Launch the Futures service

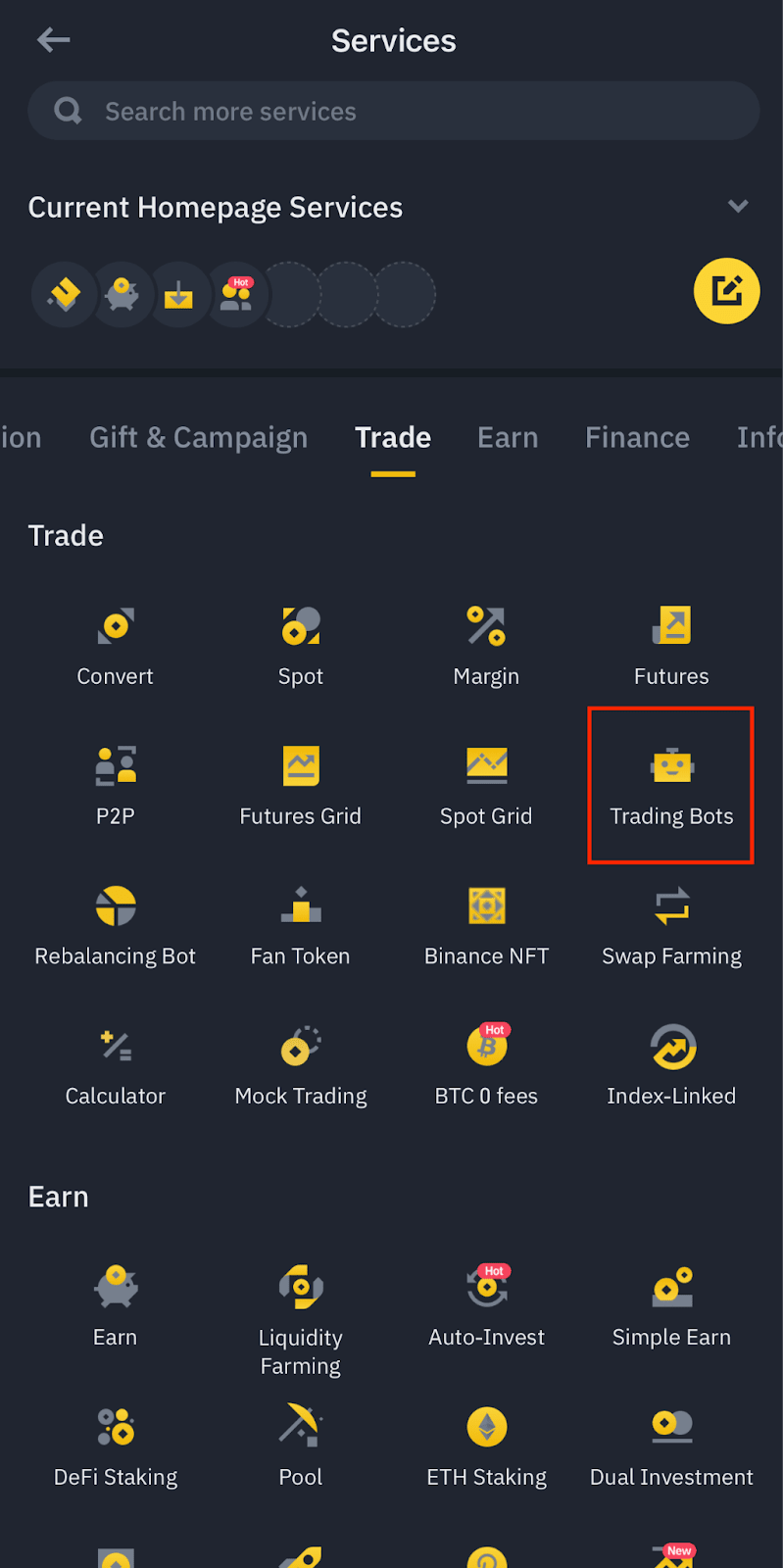[671, 642]
